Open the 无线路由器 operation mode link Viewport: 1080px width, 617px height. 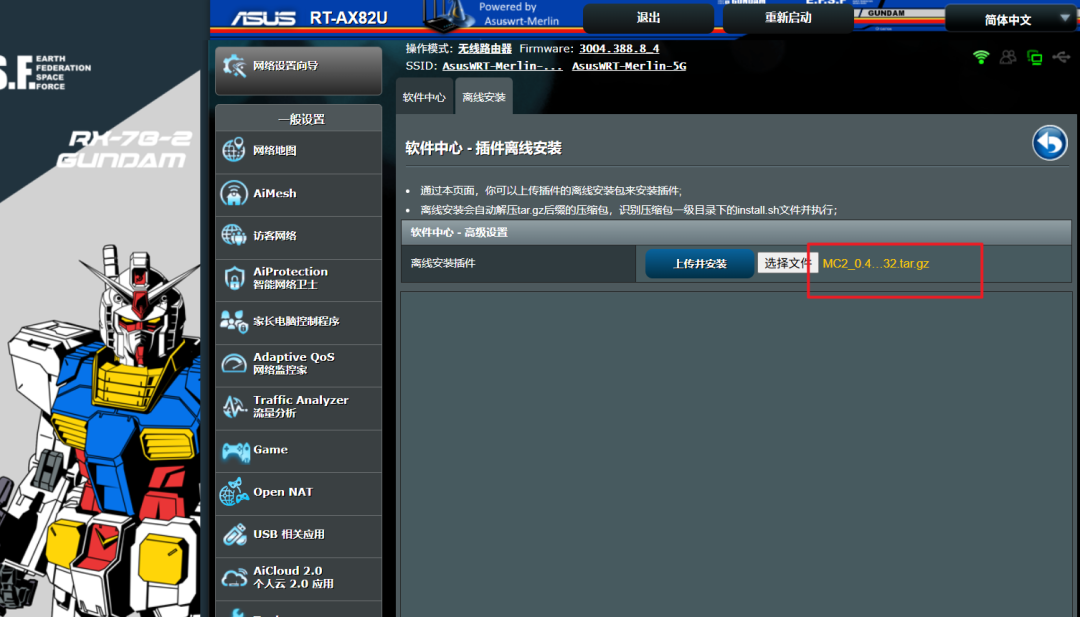pos(485,48)
